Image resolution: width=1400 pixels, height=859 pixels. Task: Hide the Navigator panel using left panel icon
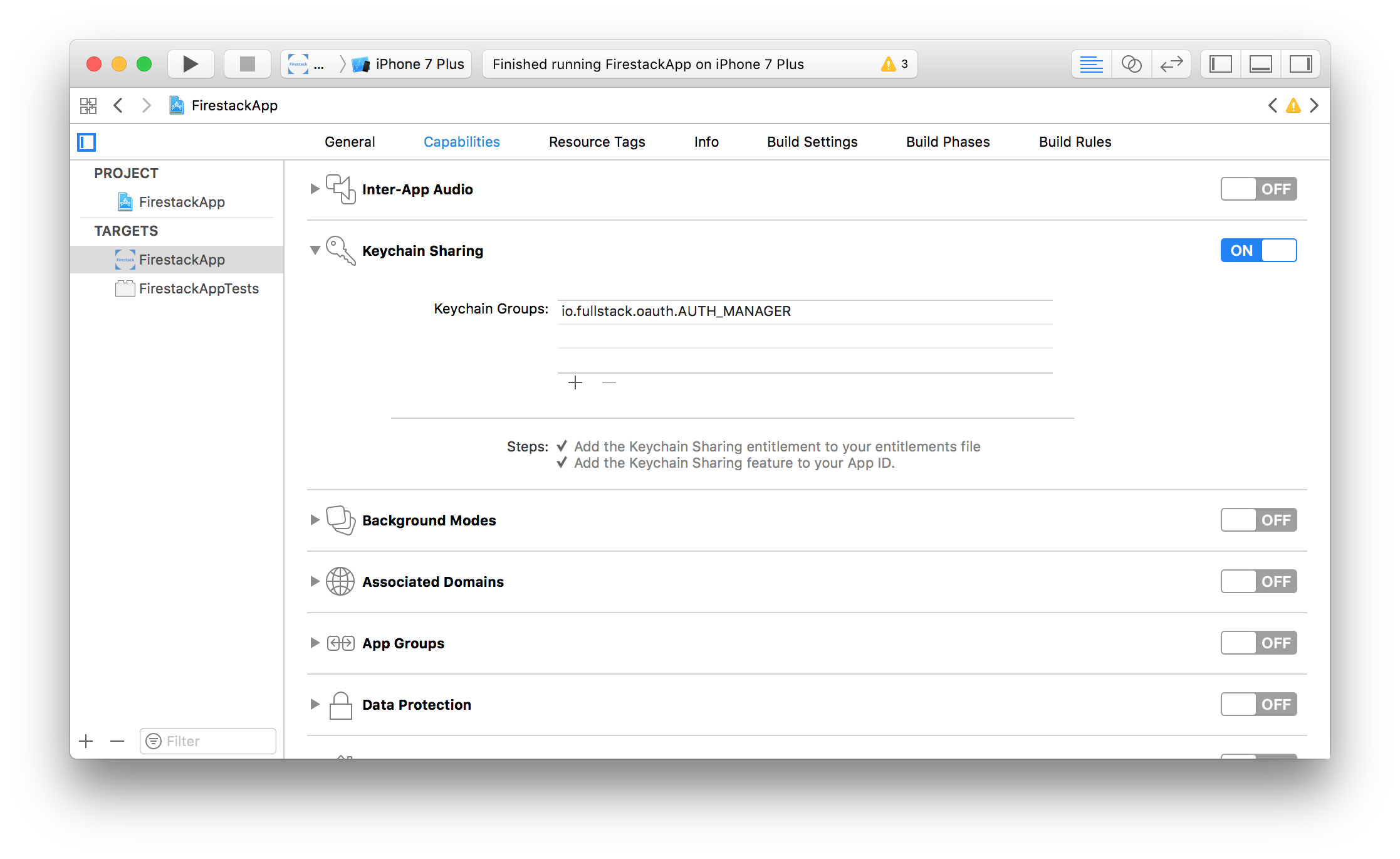click(1220, 63)
